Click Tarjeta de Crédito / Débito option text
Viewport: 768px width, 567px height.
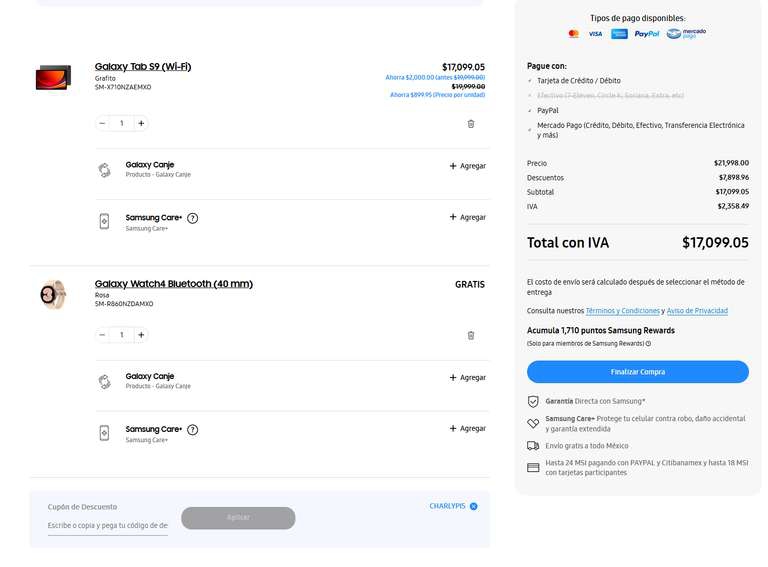579,81
